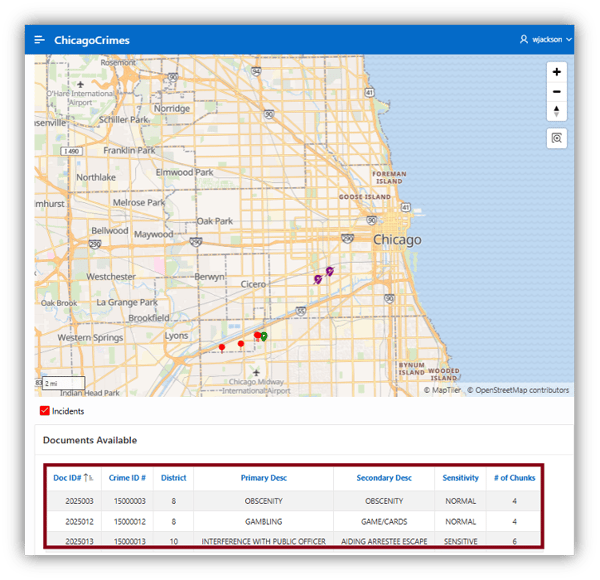This screenshot has width=600, height=580.
Task: Click the map zoom in plus button
Action: click(557, 72)
